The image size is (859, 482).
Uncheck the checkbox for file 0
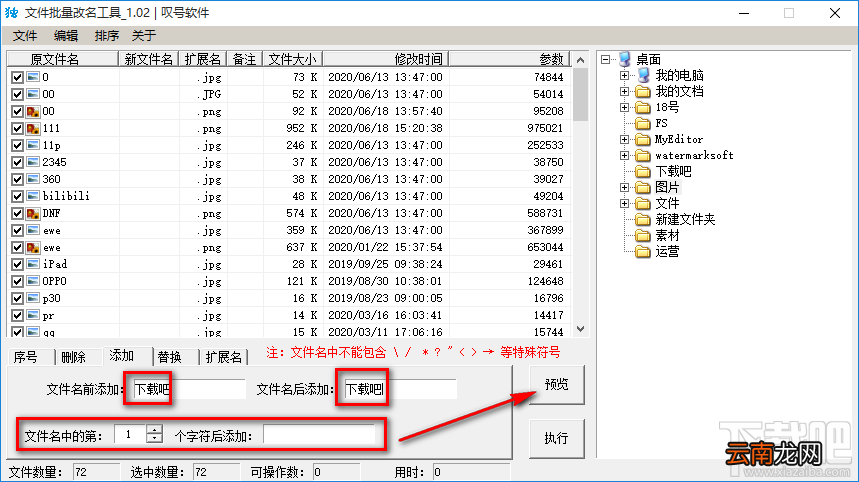click(x=17, y=77)
